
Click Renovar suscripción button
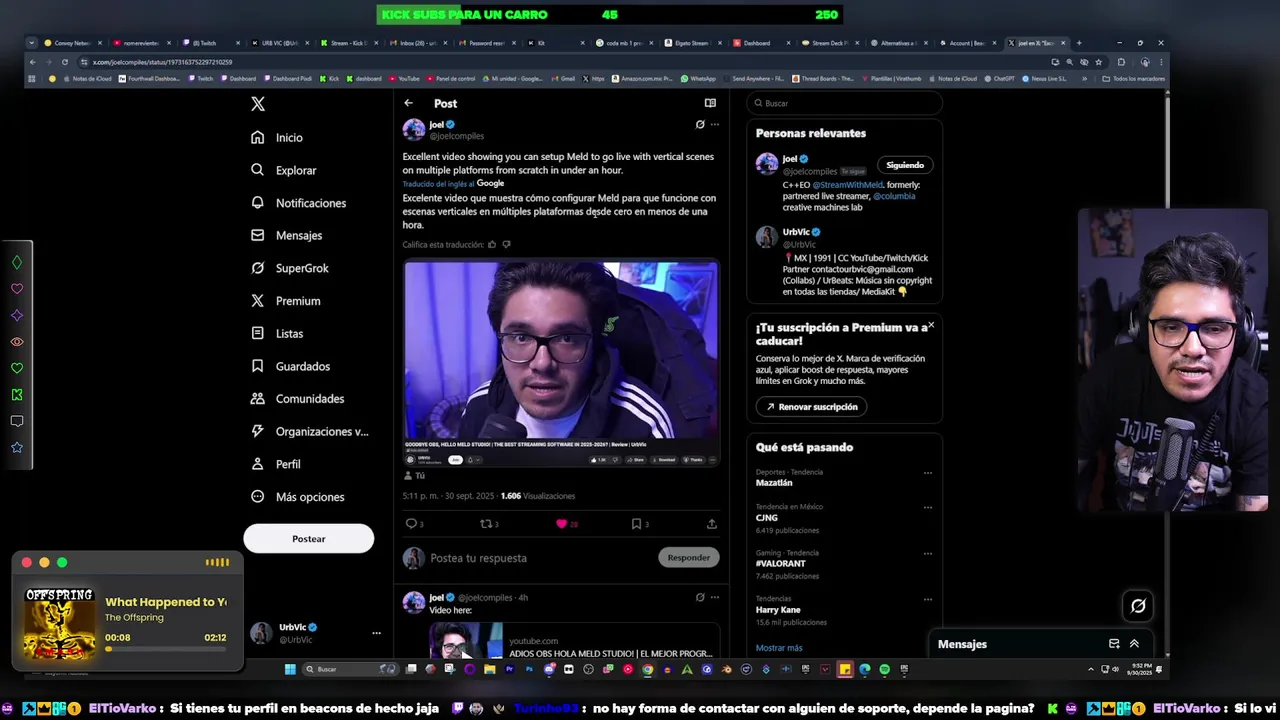click(811, 407)
